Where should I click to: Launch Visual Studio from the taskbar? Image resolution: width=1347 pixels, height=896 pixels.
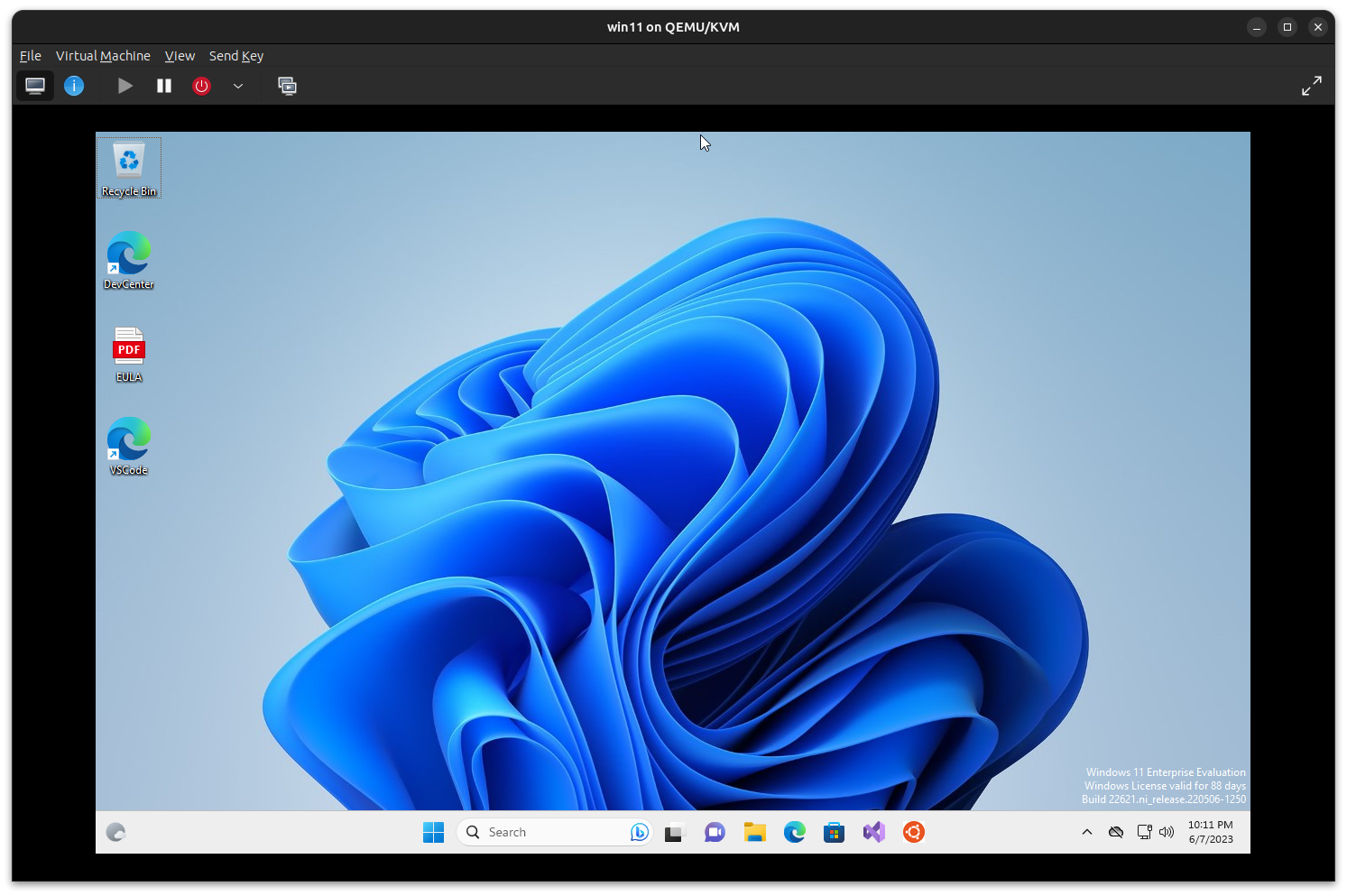pyautogui.click(x=873, y=832)
